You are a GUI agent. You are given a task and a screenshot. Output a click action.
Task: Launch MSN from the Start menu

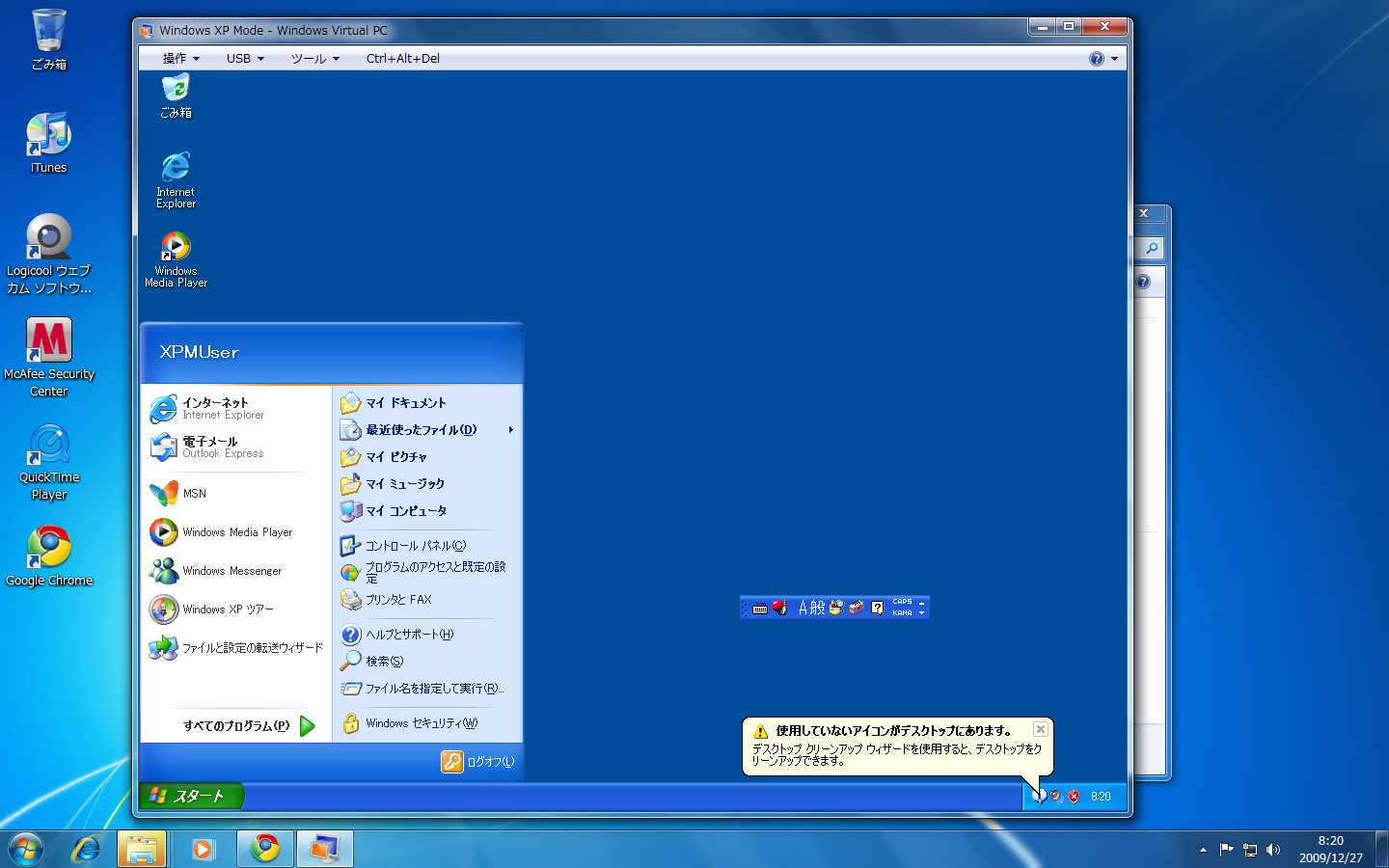click(194, 494)
